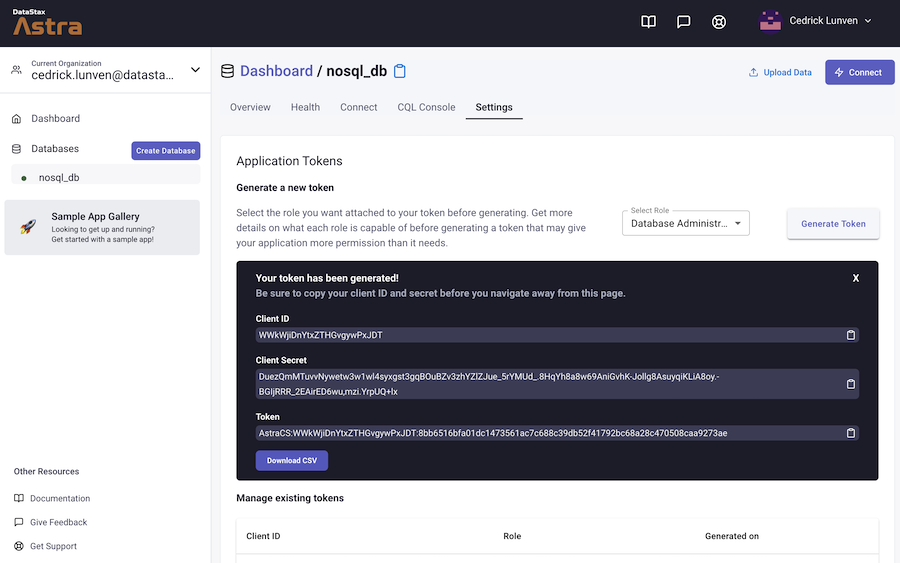900x563 pixels.
Task: Click the Client ID value field
Action: point(557,335)
